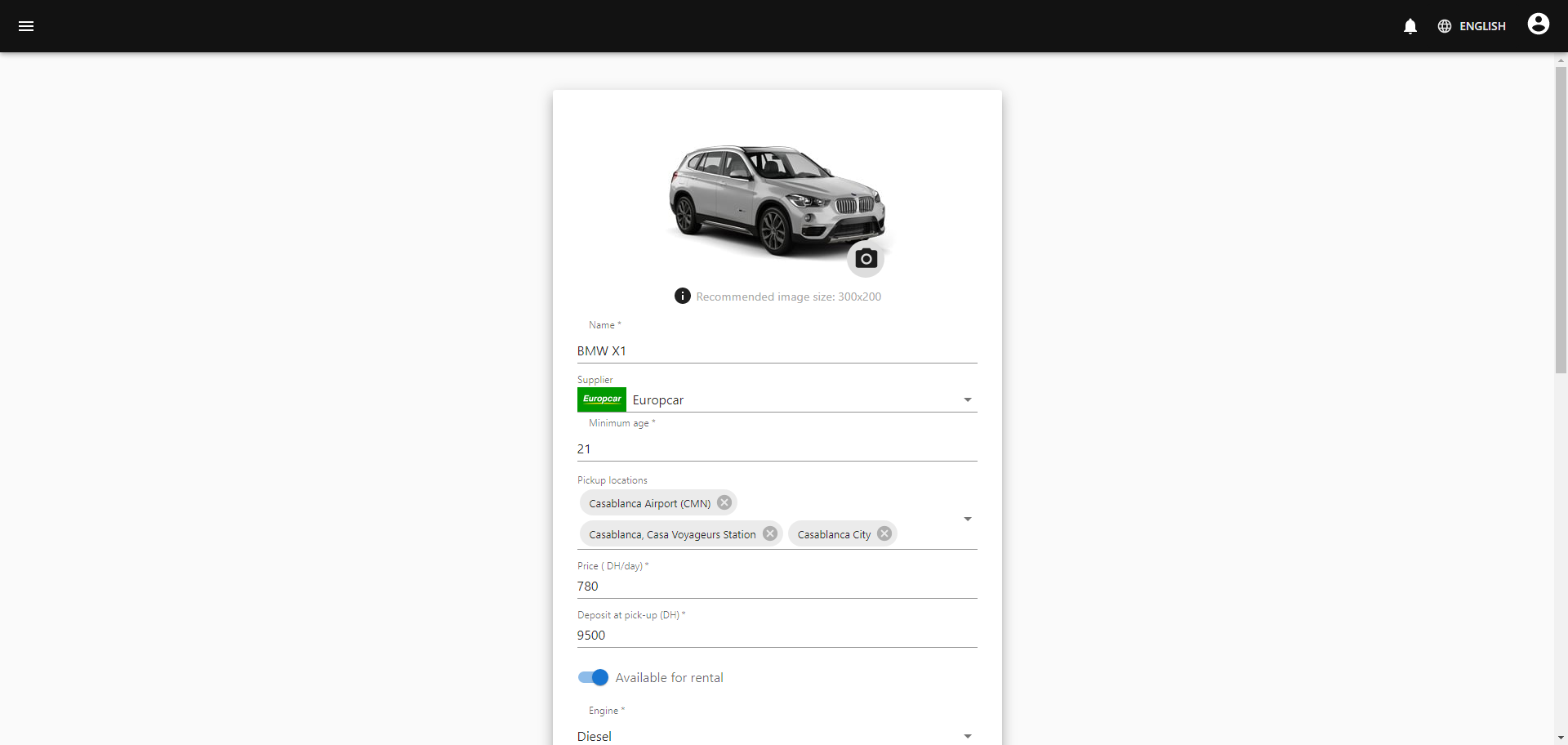Click the page vertical scrollbar thumb
The image size is (1568, 745).
(x=1561, y=221)
